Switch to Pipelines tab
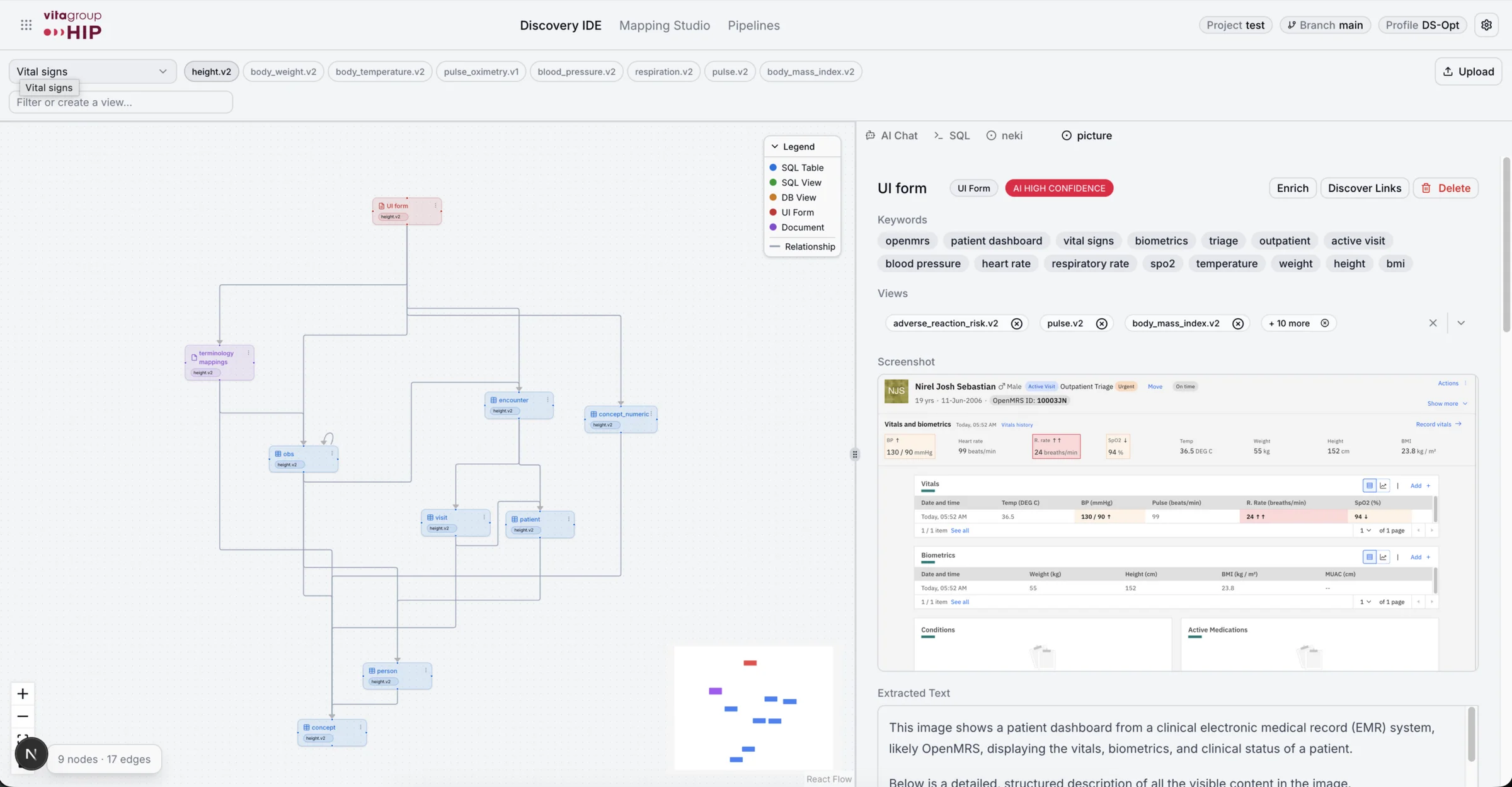This screenshot has width=1512, height=787. pyautogui.click(x=753, y=25)
